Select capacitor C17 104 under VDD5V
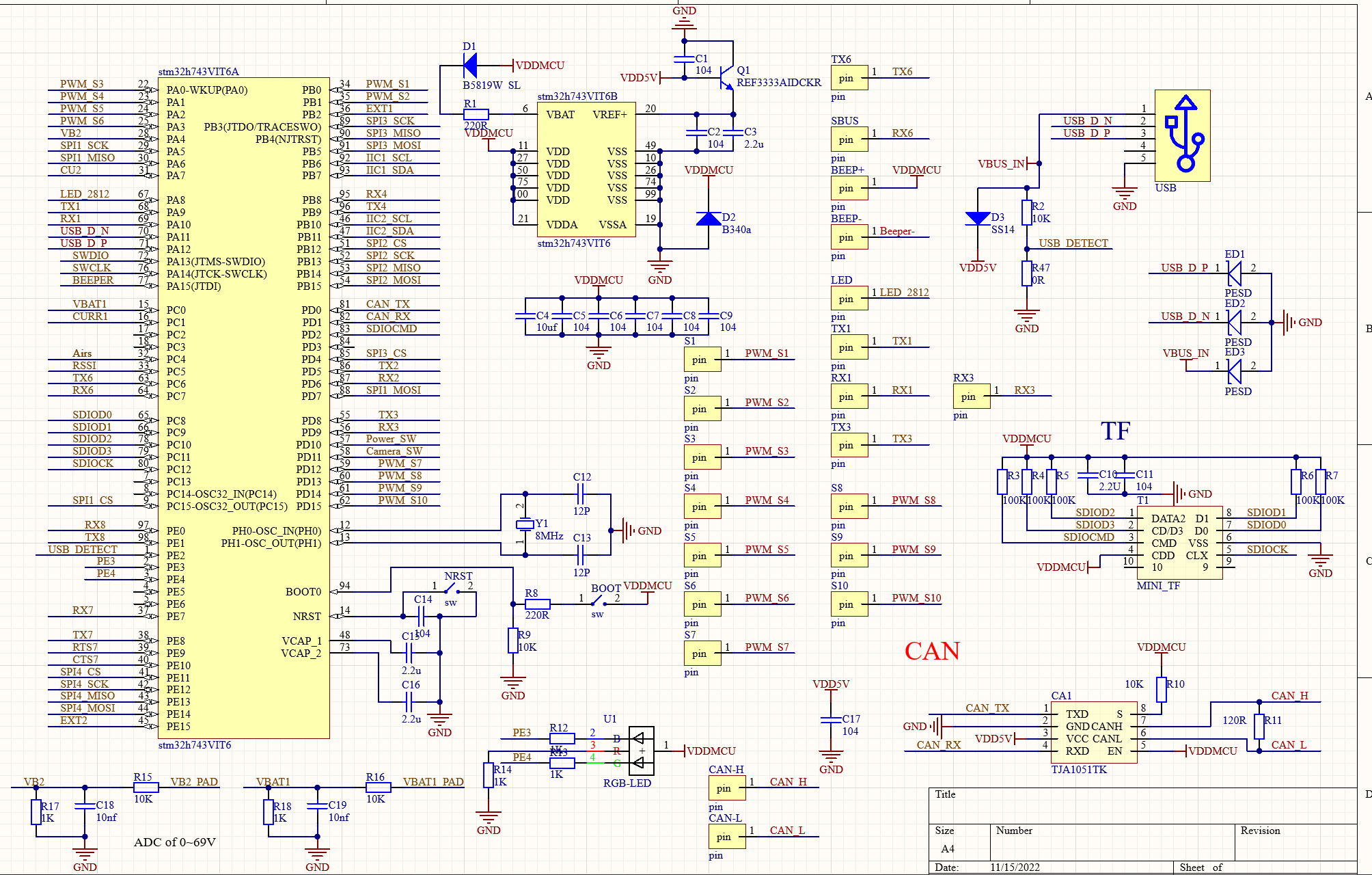 click(x=831, y=721)
